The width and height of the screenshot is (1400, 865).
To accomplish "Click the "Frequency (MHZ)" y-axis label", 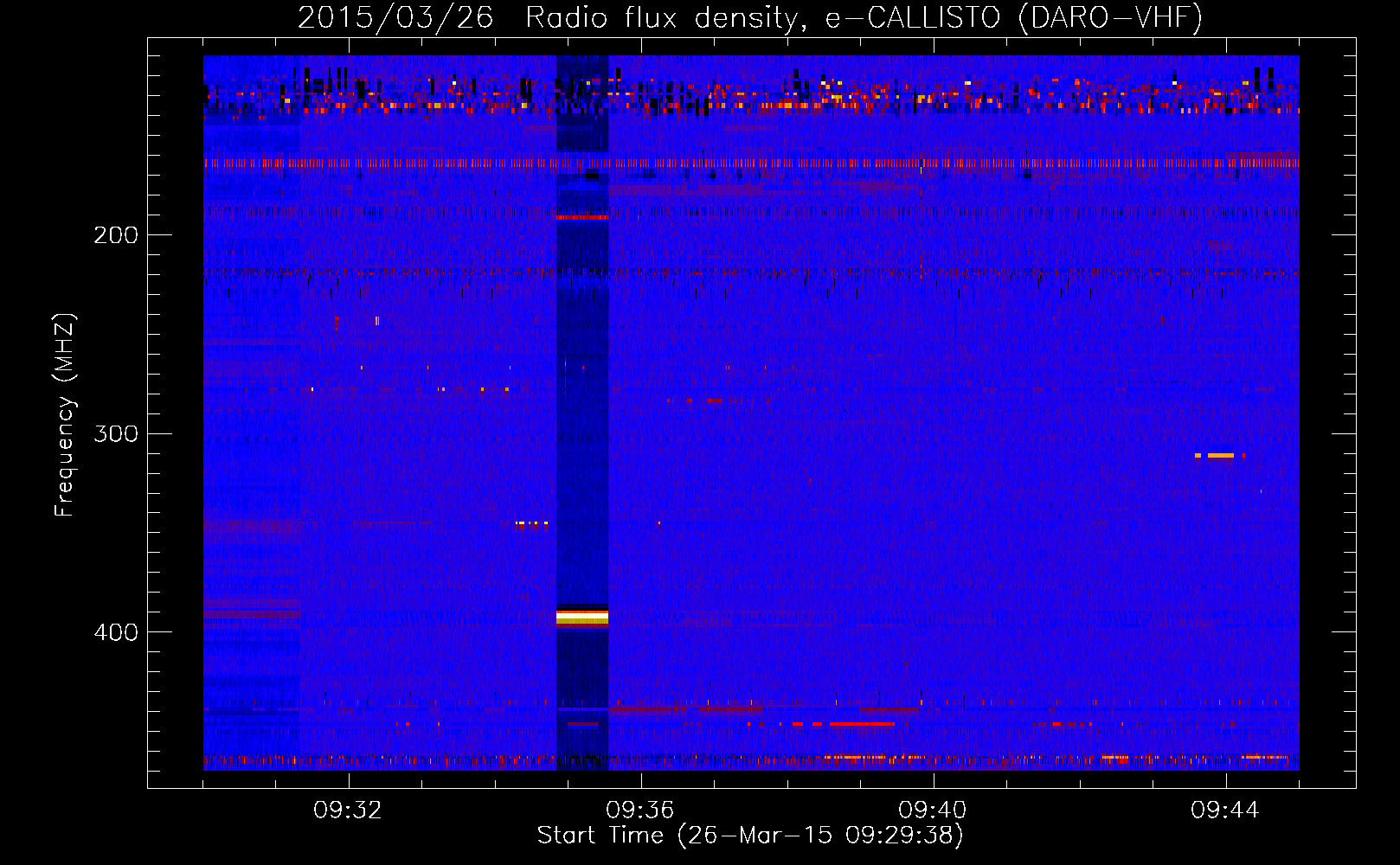I will coord(65,415).
